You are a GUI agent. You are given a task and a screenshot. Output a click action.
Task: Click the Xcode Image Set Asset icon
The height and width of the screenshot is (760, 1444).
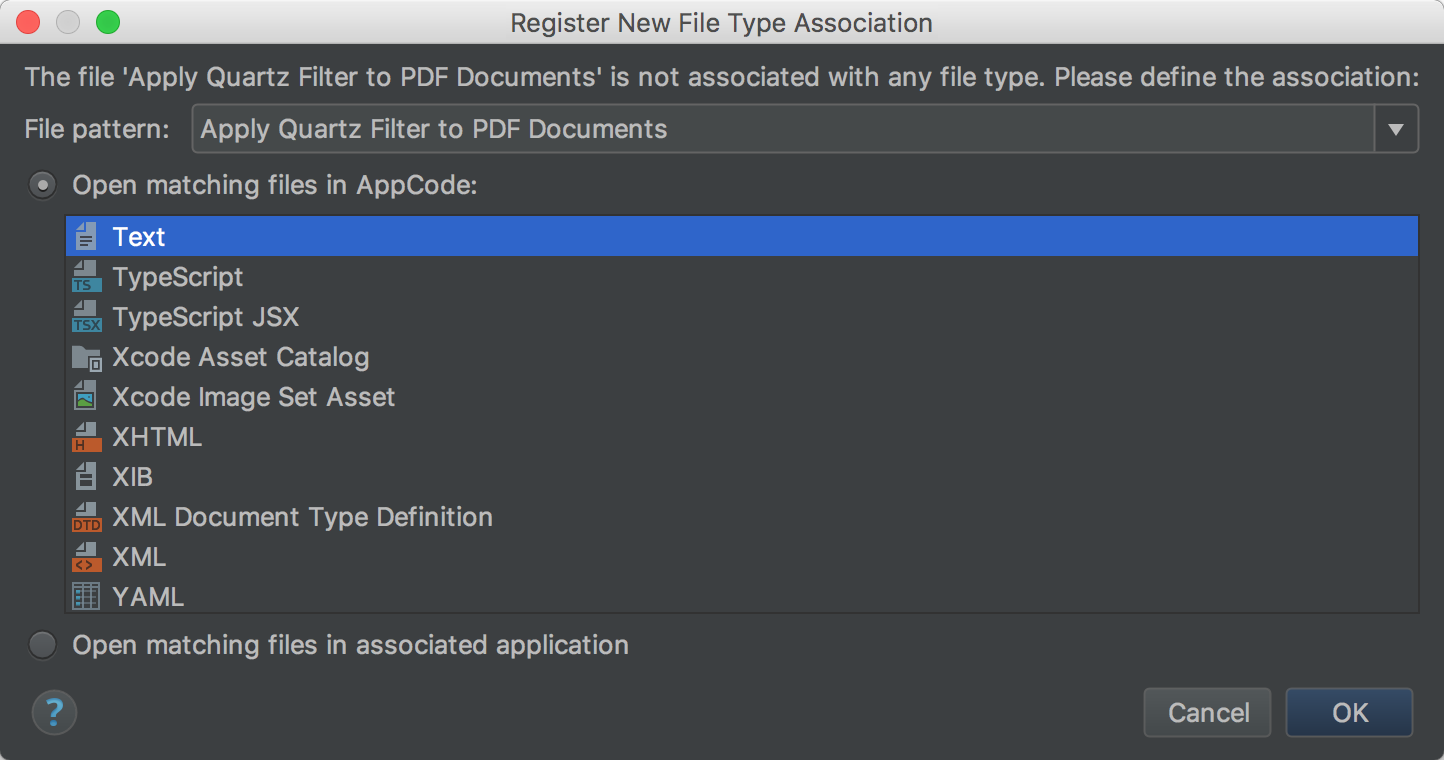(87, 397)
